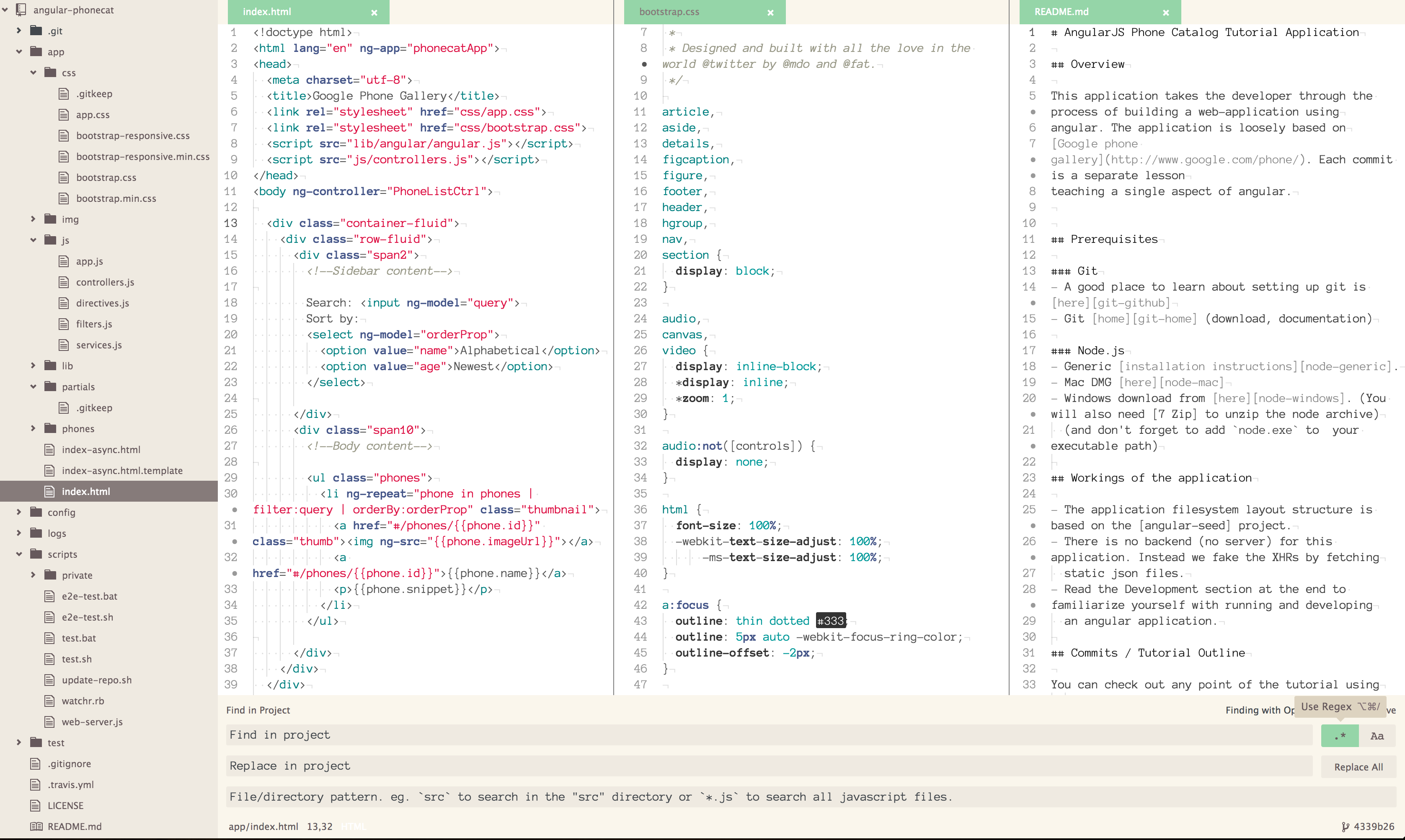Click into the Replace in project field
Viewport: 1405px width, 840px height.
tap(769, 766)
